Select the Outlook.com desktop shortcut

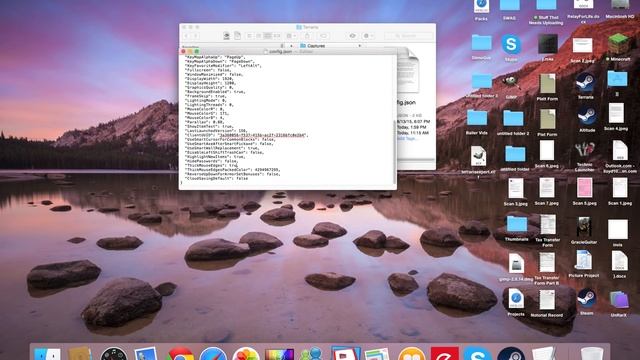[x=620, y=151]
